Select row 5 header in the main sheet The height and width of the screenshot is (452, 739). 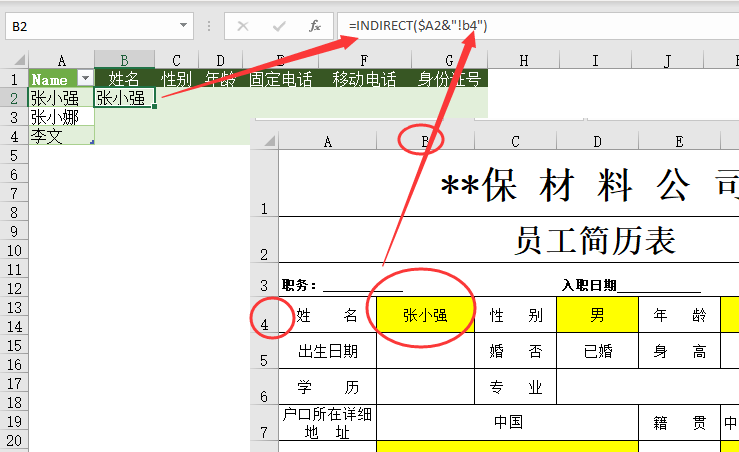[14, 155]
